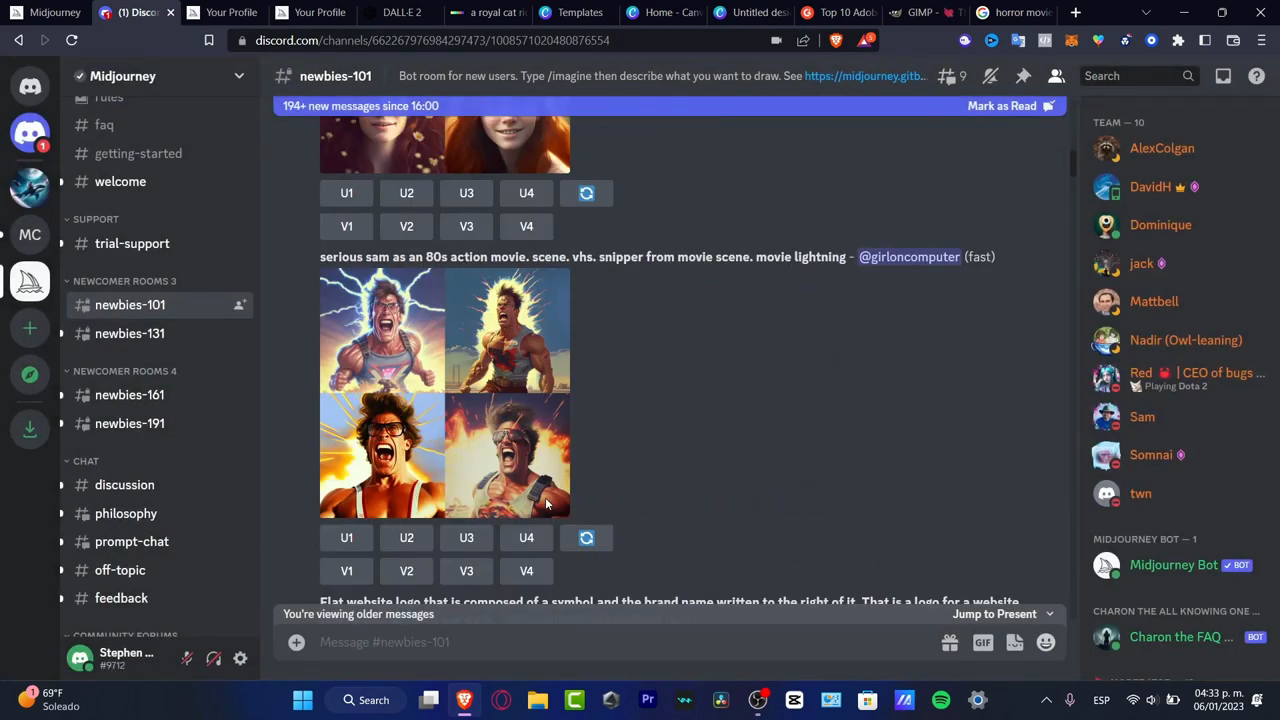This screenshot has width=1280, height=720.
Task: Click reroll button under the upper image grid
Action: pyautogui.click(x=587, y=193)
